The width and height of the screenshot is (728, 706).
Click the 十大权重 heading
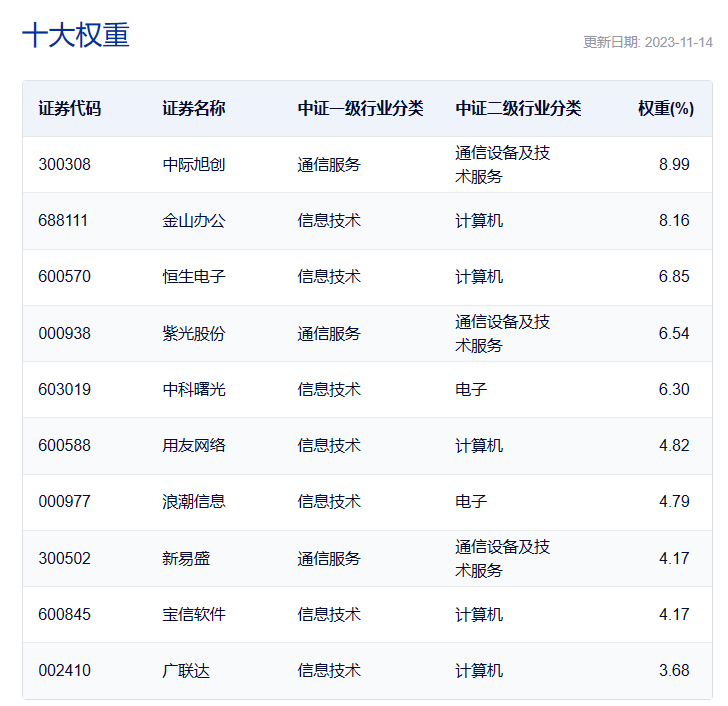76,35
